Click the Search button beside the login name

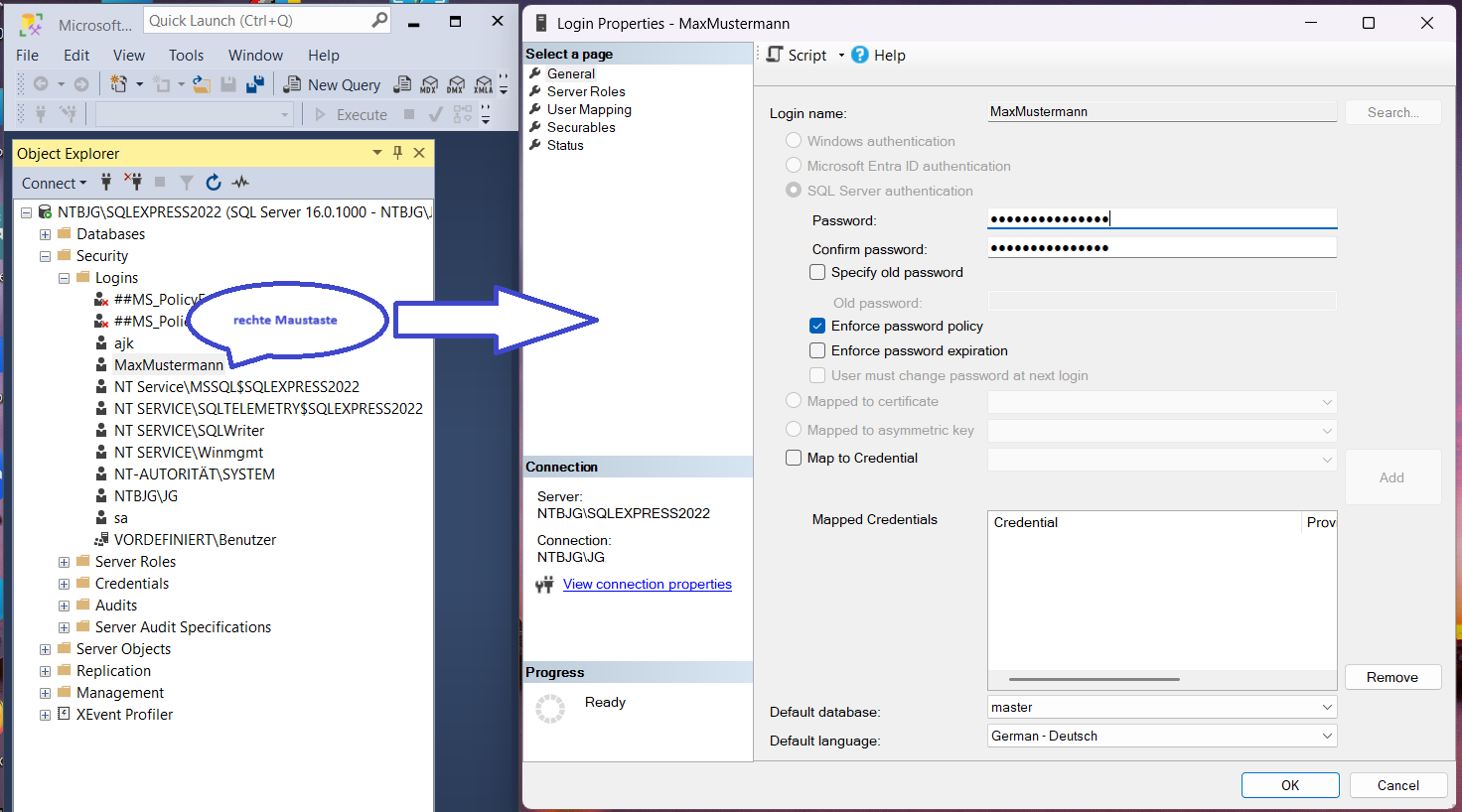click(1393, 112)
